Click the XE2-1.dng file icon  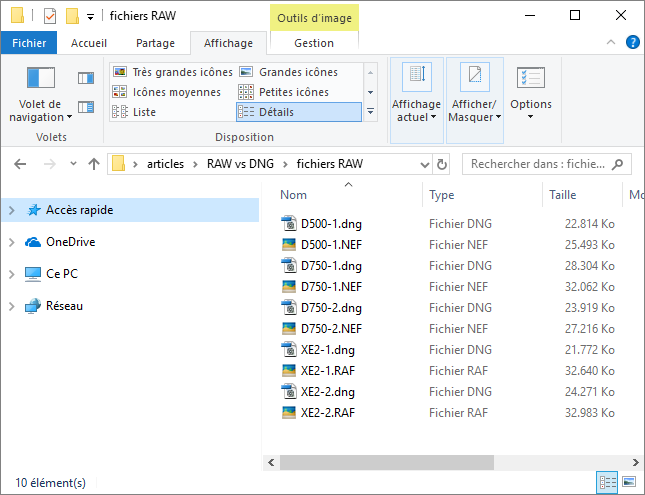[x=289, y=349]
